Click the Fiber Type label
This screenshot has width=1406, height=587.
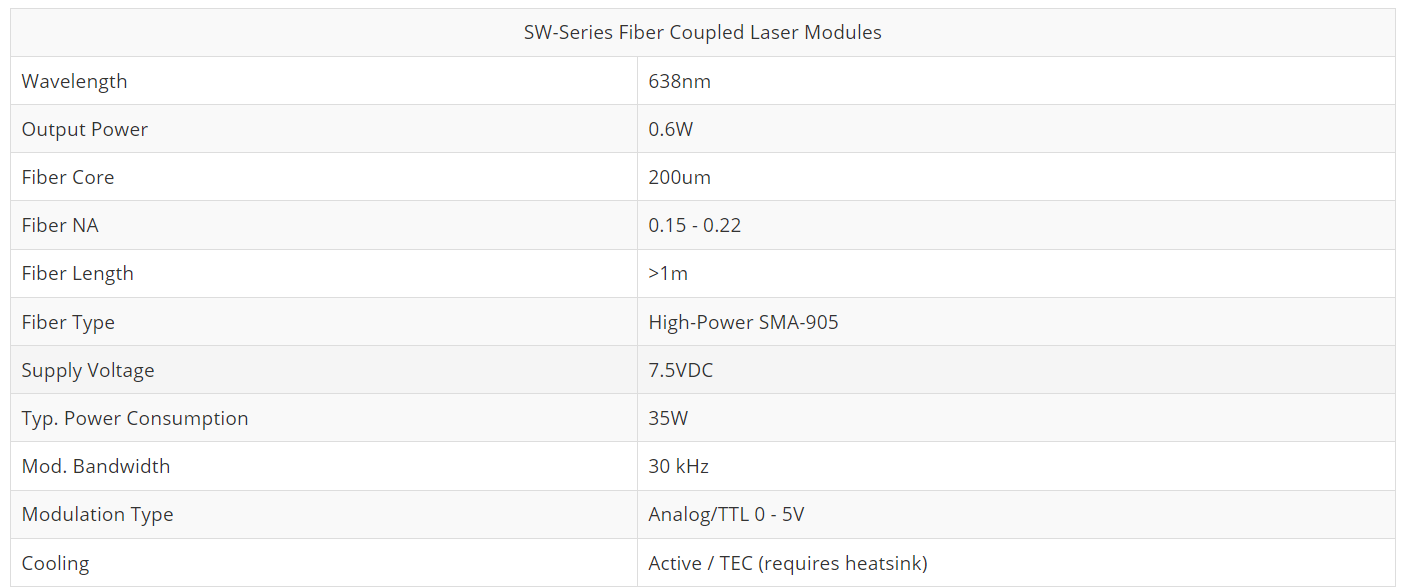[68, 322]
